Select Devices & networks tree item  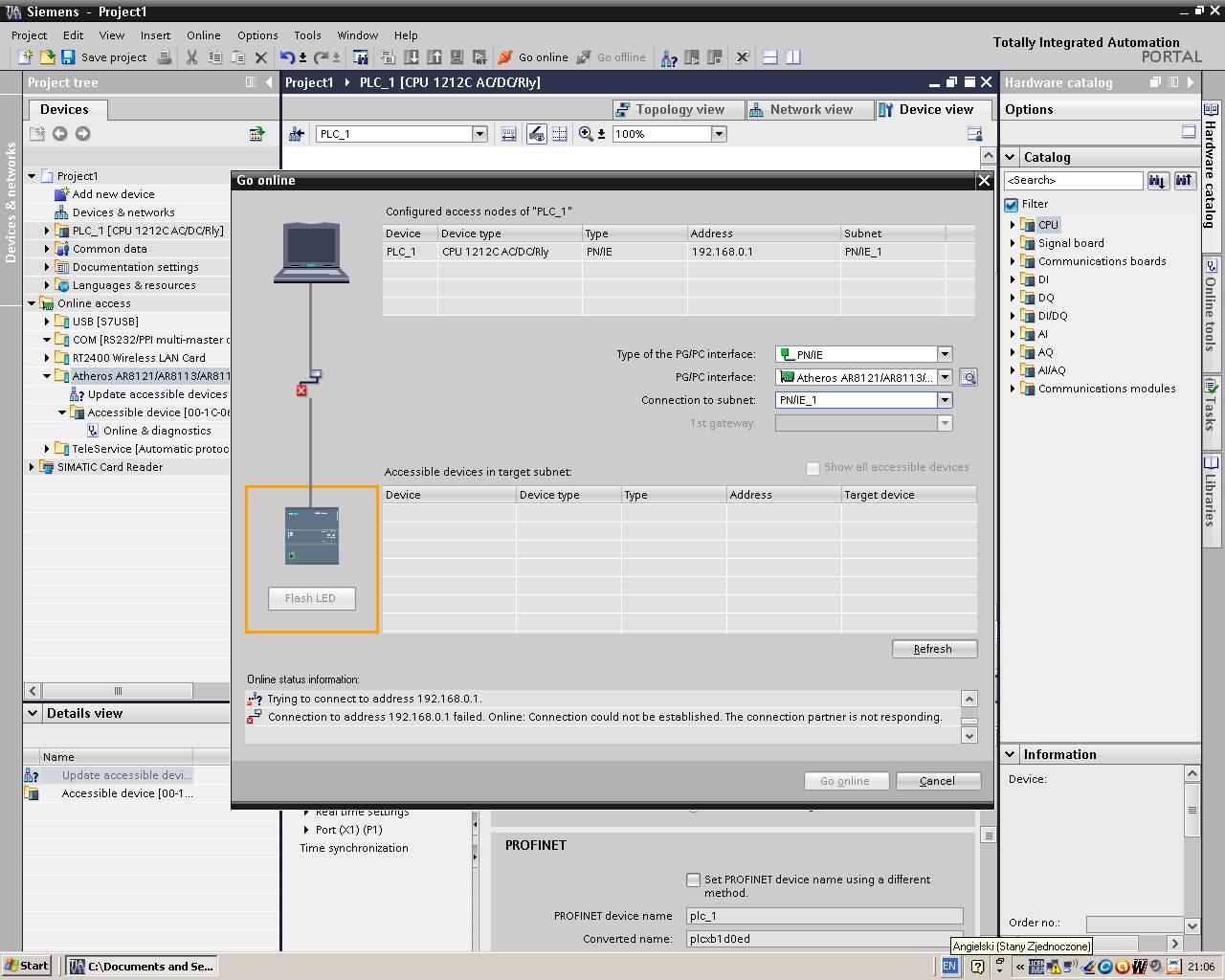(x=123, y=212)
